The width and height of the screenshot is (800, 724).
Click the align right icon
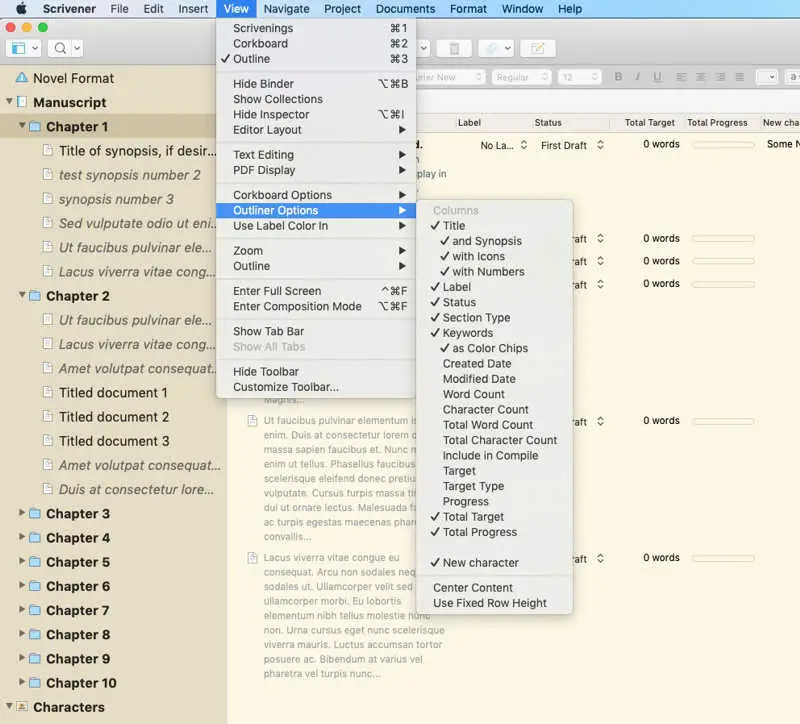[x=720, y=77]
